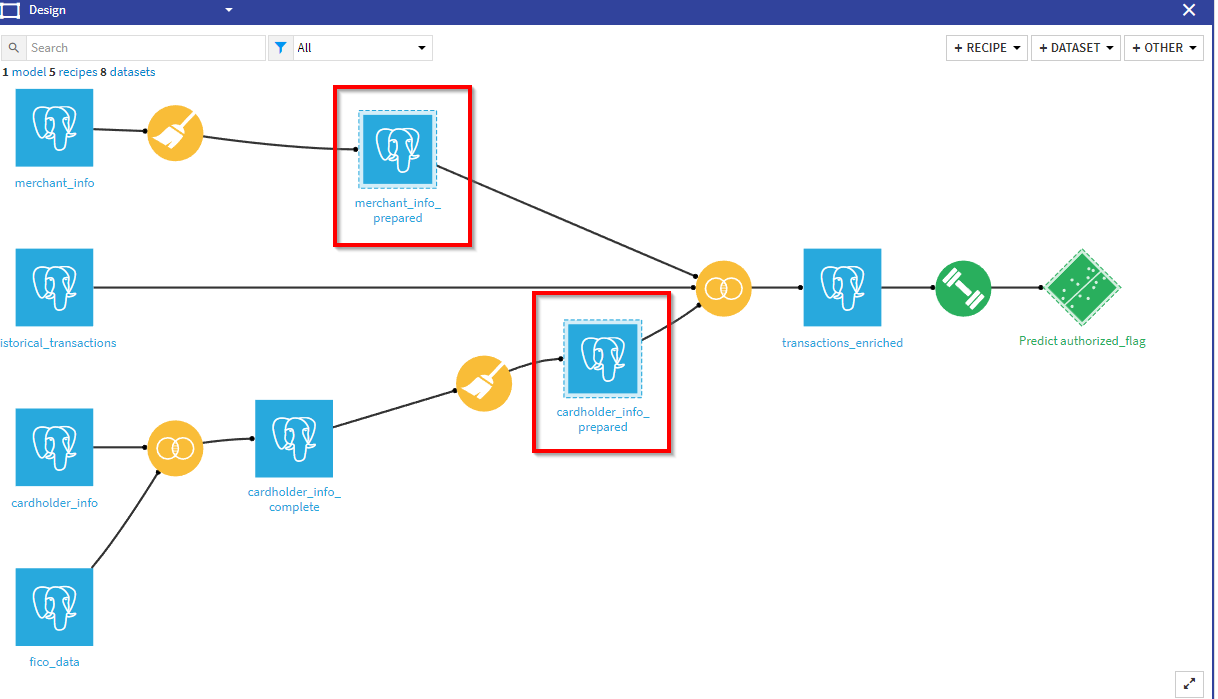Open the OTHER dropdown

tap(1163, 47)
